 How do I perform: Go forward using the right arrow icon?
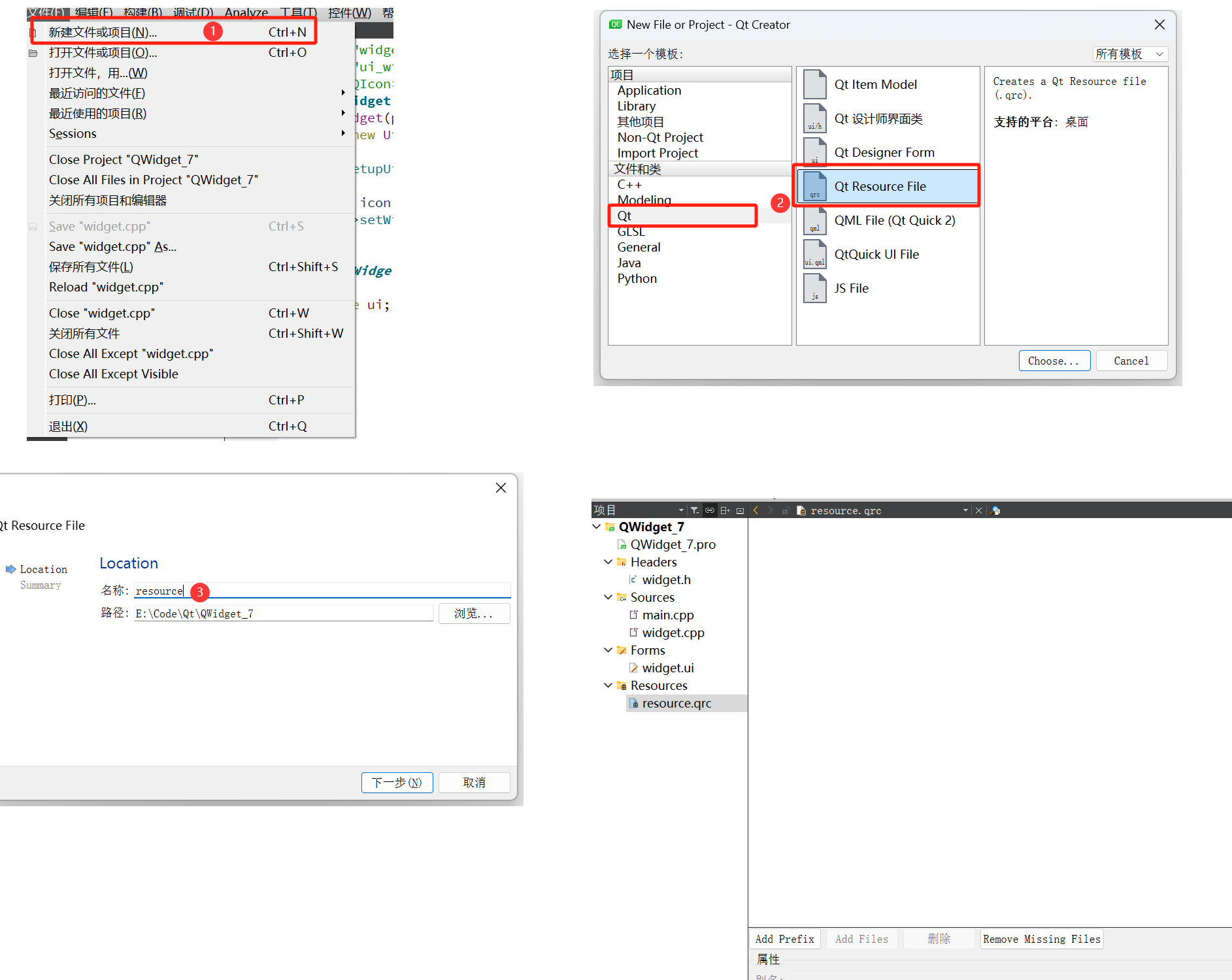[x=771, y=510]
